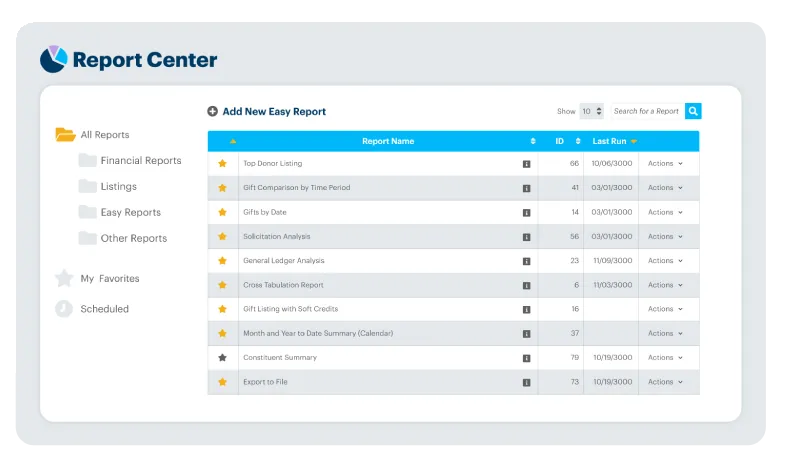This screenshot has height=468, width=788.
Task: Toggle favorite star for Gifts by Date
Action: pos(223,212)
